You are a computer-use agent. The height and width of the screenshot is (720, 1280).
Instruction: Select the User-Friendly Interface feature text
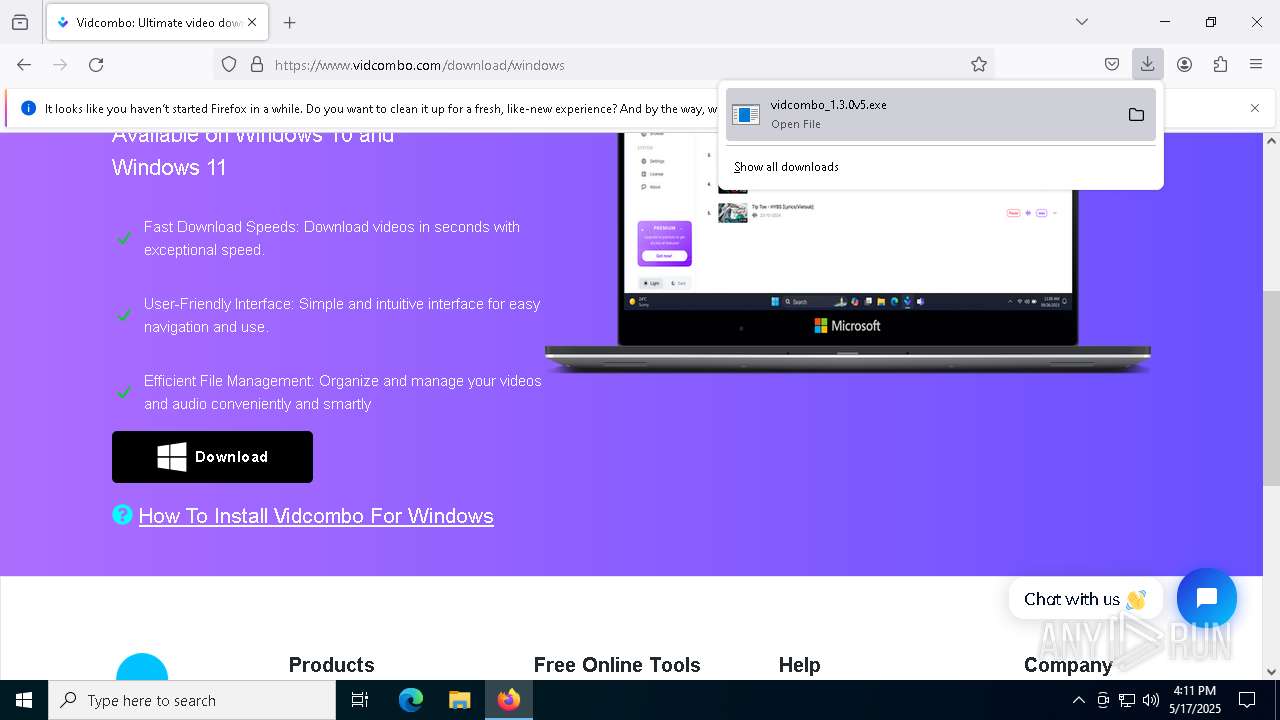pyautogui.click(x=342, y=315)
